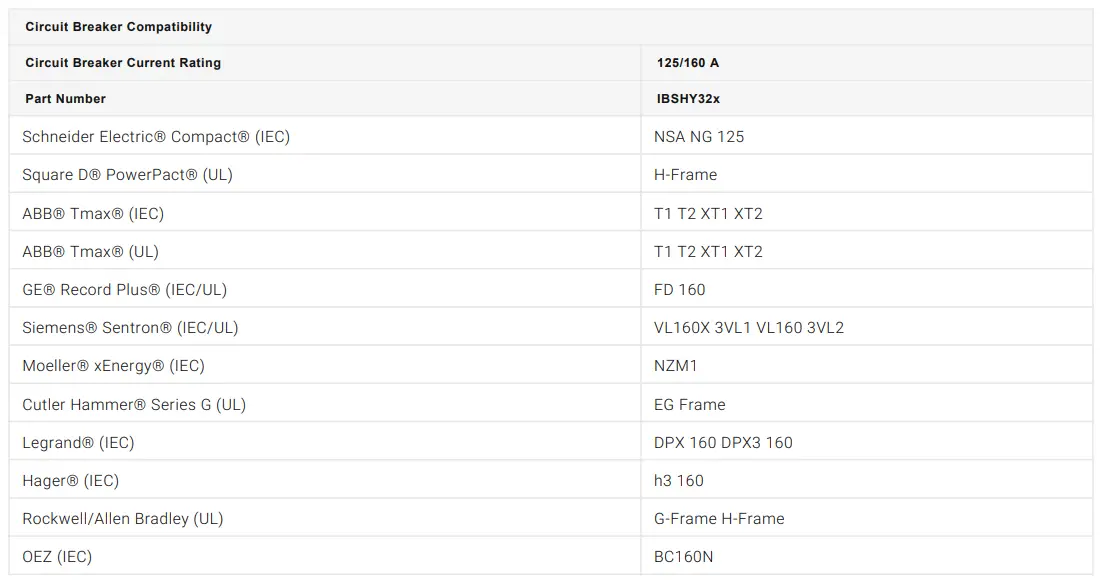
Task: Click the Cutler Hammer EG Frame cell
Action: tap(689, 405)
